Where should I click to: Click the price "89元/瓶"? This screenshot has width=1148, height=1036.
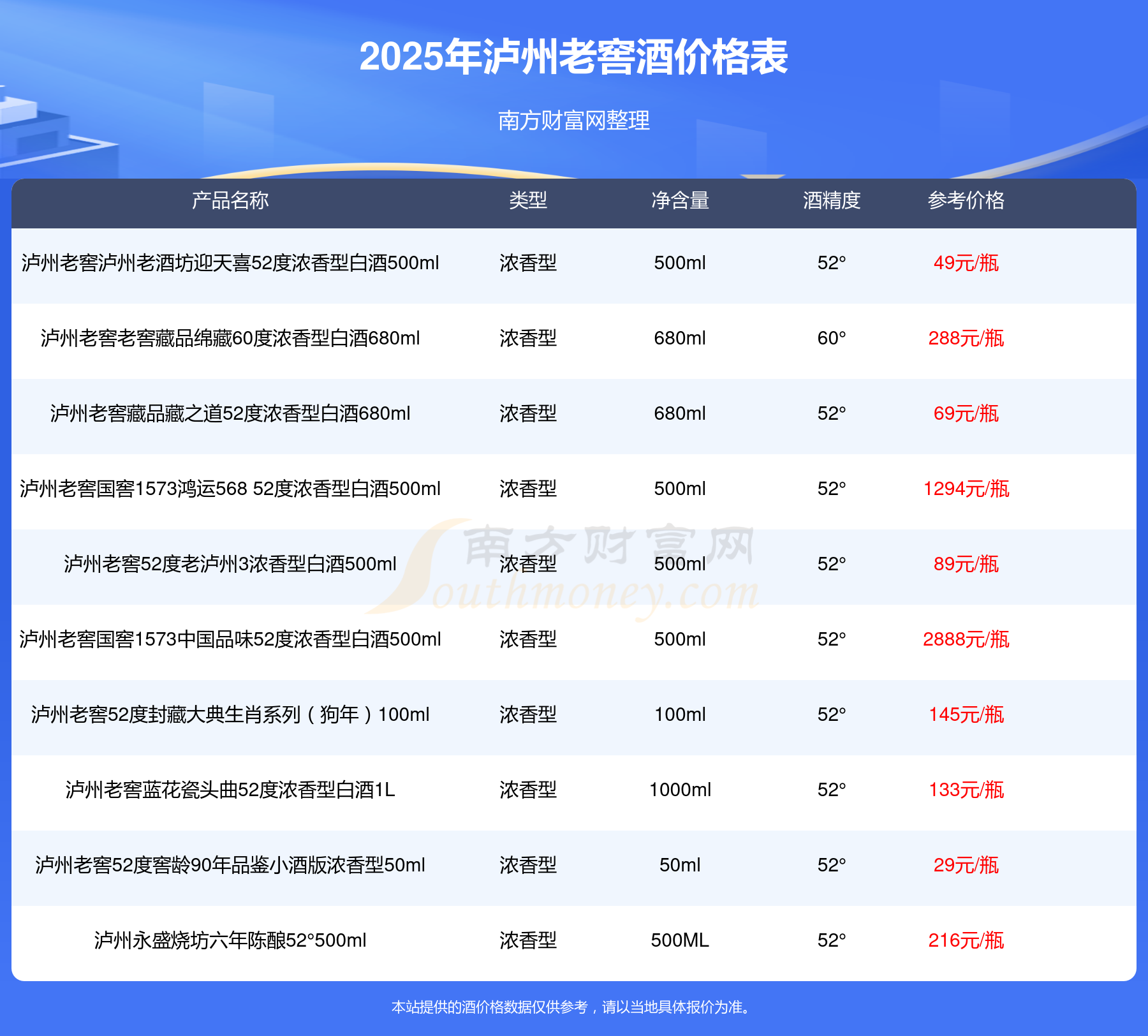pyautogui.click(x=966, y=564)
